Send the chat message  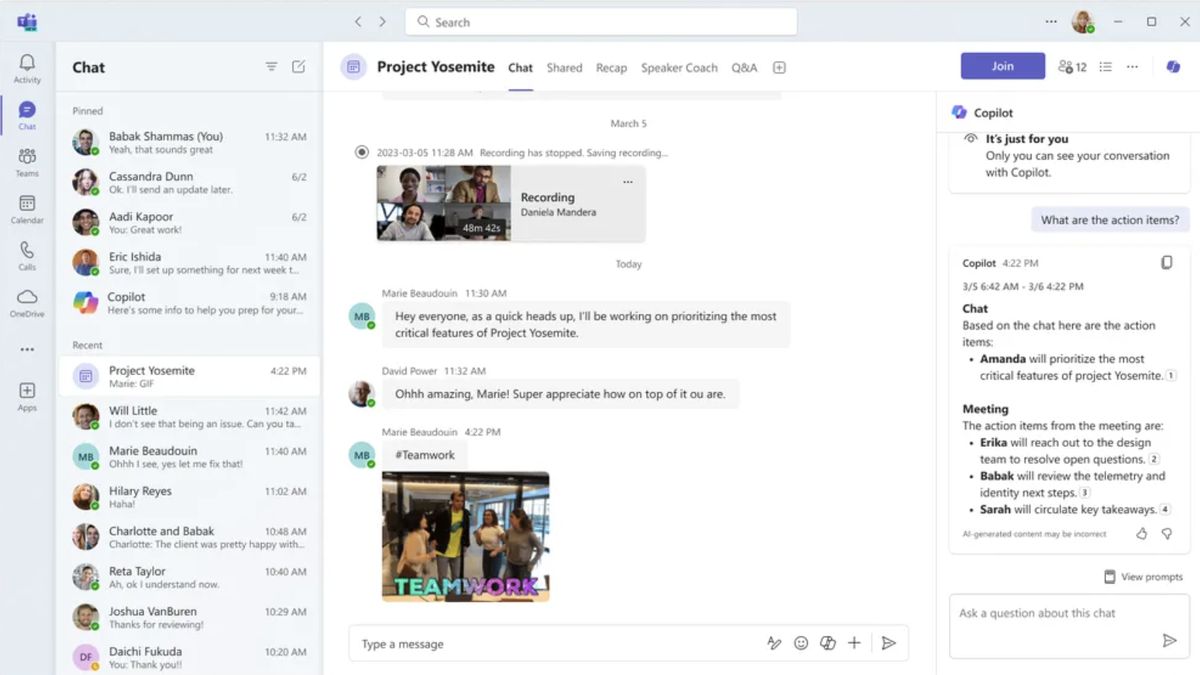point(888,644)
